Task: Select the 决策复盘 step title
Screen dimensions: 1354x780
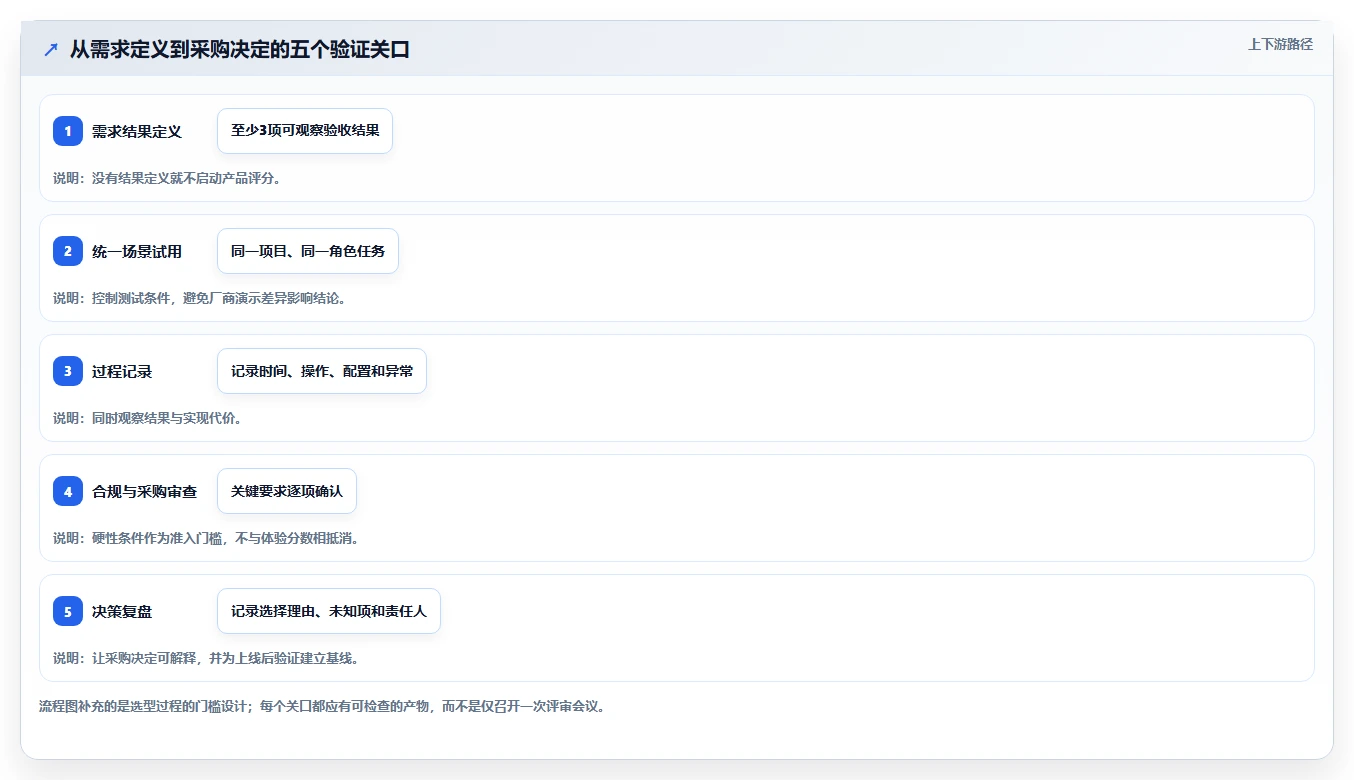Action: tap(122, 612)
